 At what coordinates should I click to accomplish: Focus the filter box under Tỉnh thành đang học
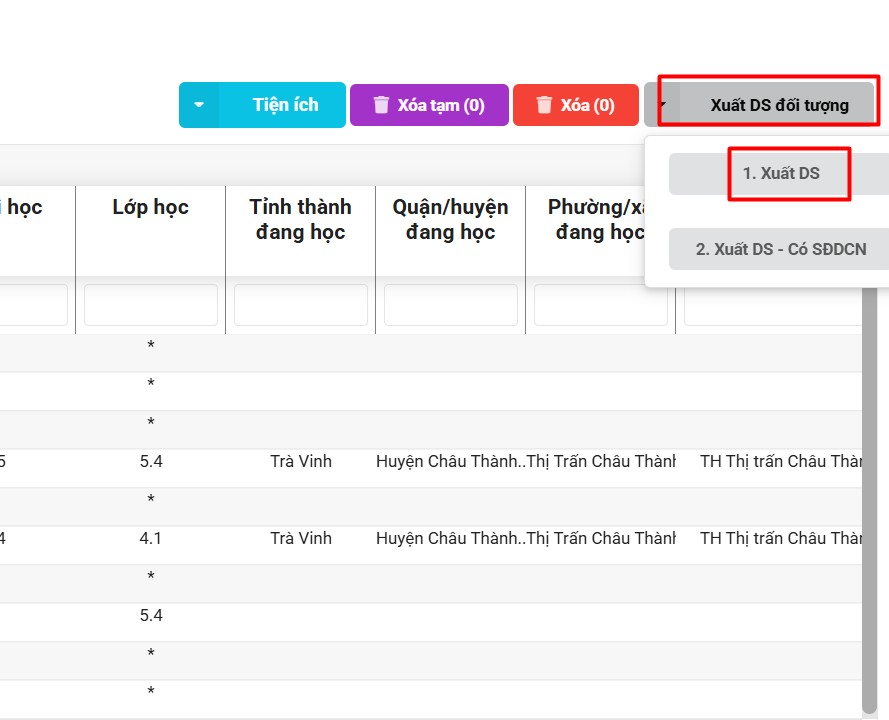point(301,305)
